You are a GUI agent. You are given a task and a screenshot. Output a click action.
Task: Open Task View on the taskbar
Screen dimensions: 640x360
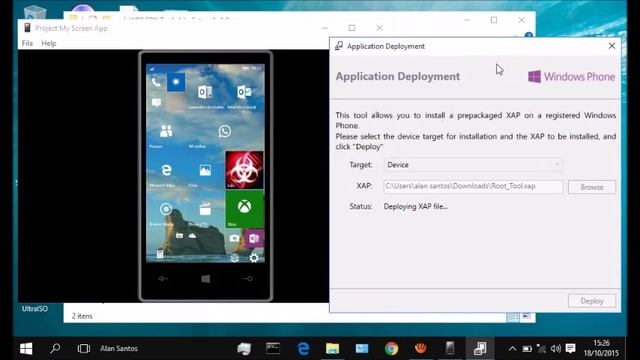pos(84,348)
